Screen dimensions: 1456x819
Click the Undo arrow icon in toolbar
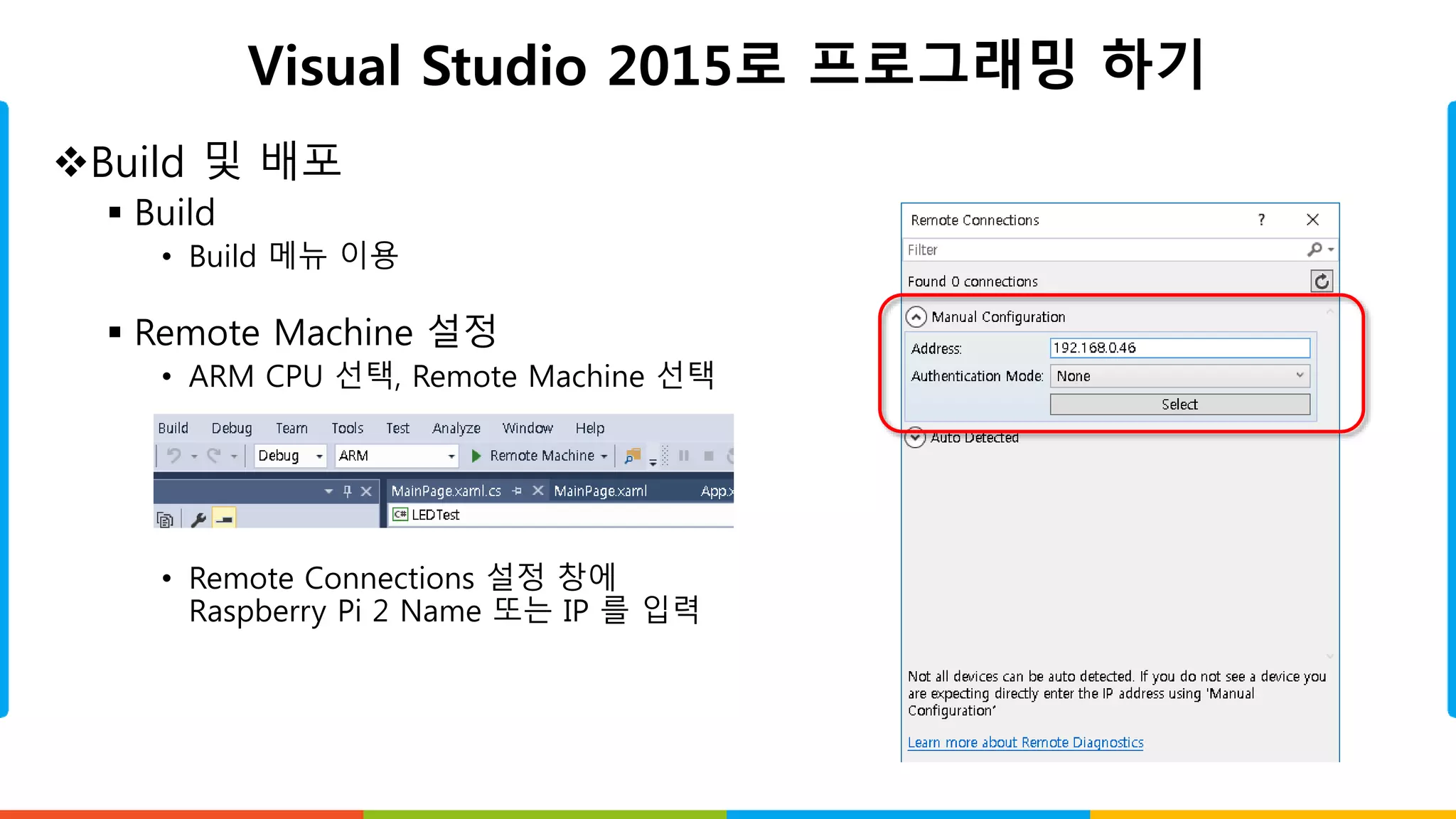pos(173,455)
